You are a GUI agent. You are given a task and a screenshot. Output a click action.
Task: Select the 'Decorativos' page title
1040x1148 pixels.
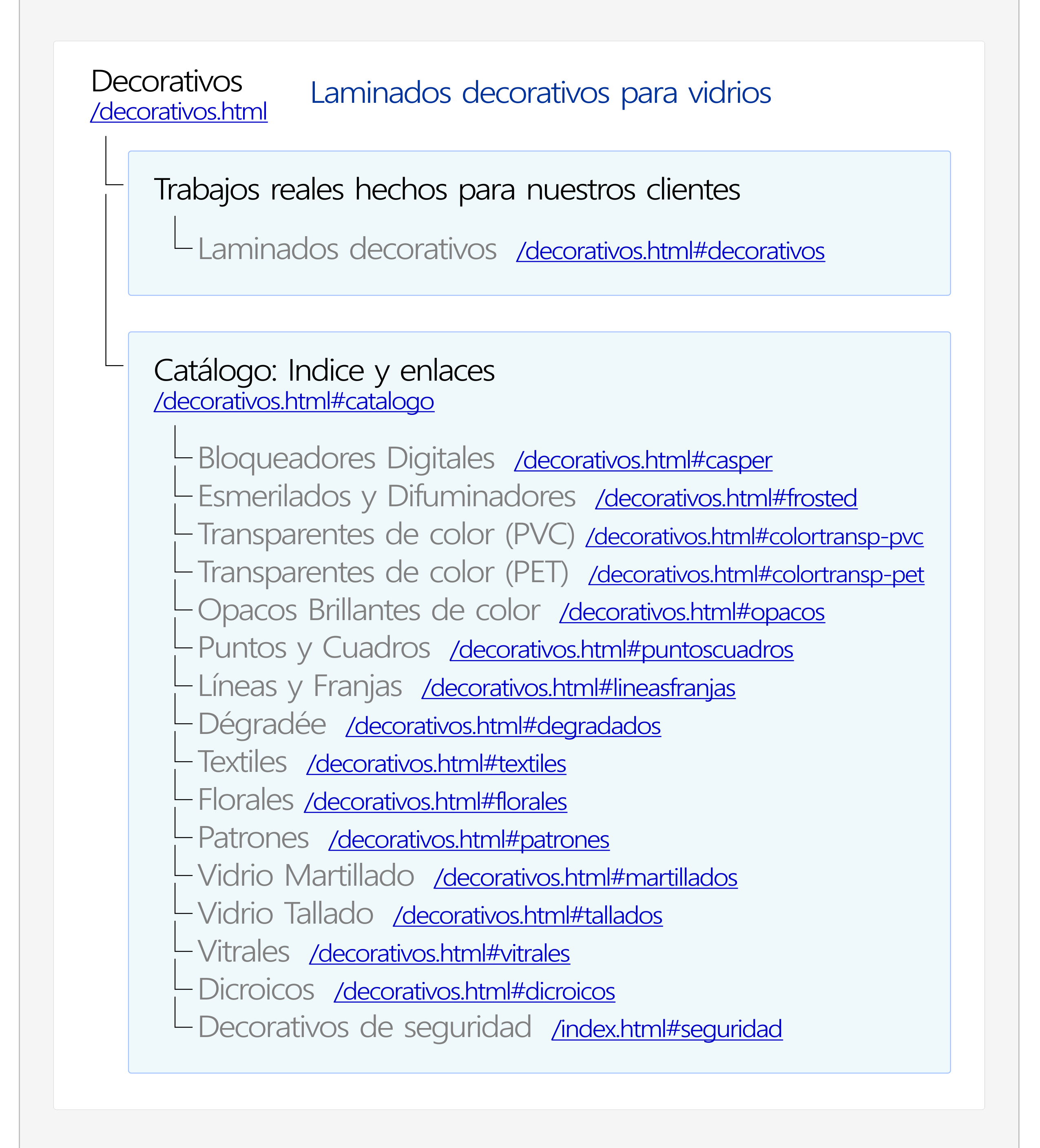pyautogui.click(x=167, y=81)
